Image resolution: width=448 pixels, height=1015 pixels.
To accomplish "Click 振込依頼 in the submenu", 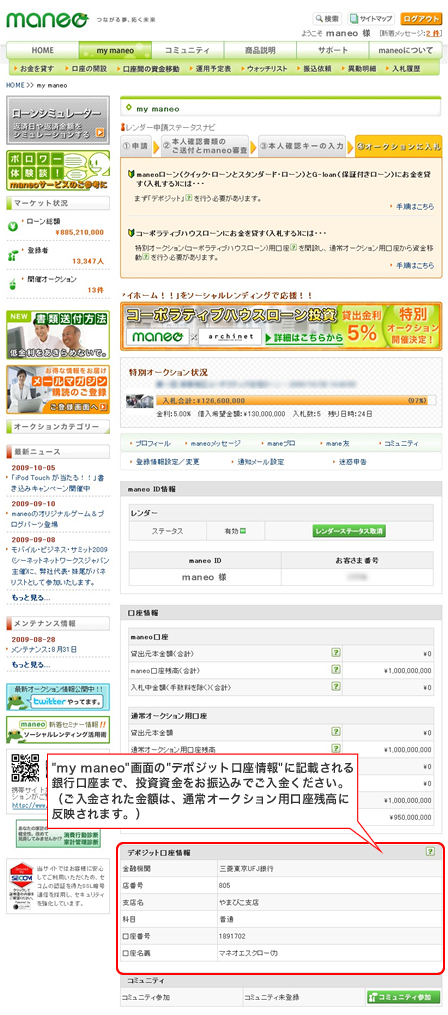I will click(x=317, y=68).
